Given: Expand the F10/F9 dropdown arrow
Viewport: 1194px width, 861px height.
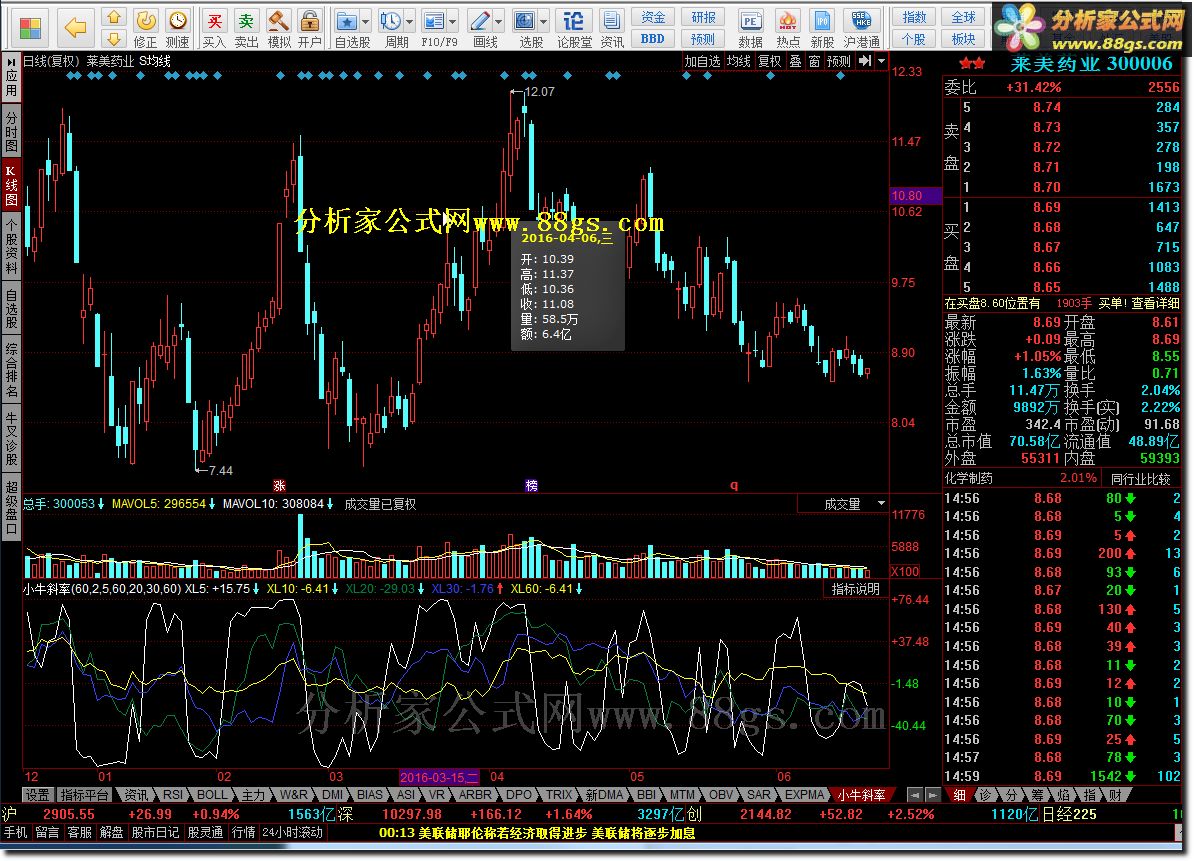Looking at the screenshot, I should [453, 21].
